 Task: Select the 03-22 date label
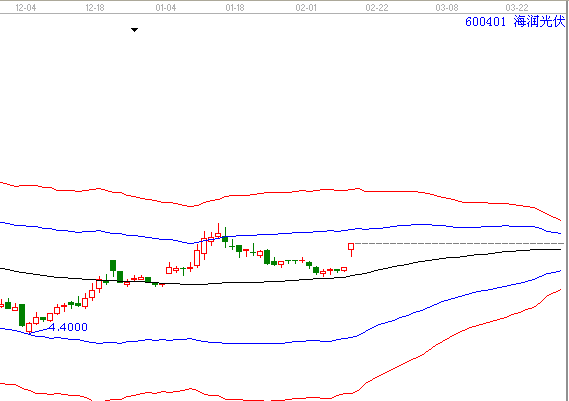click(517, 8)
